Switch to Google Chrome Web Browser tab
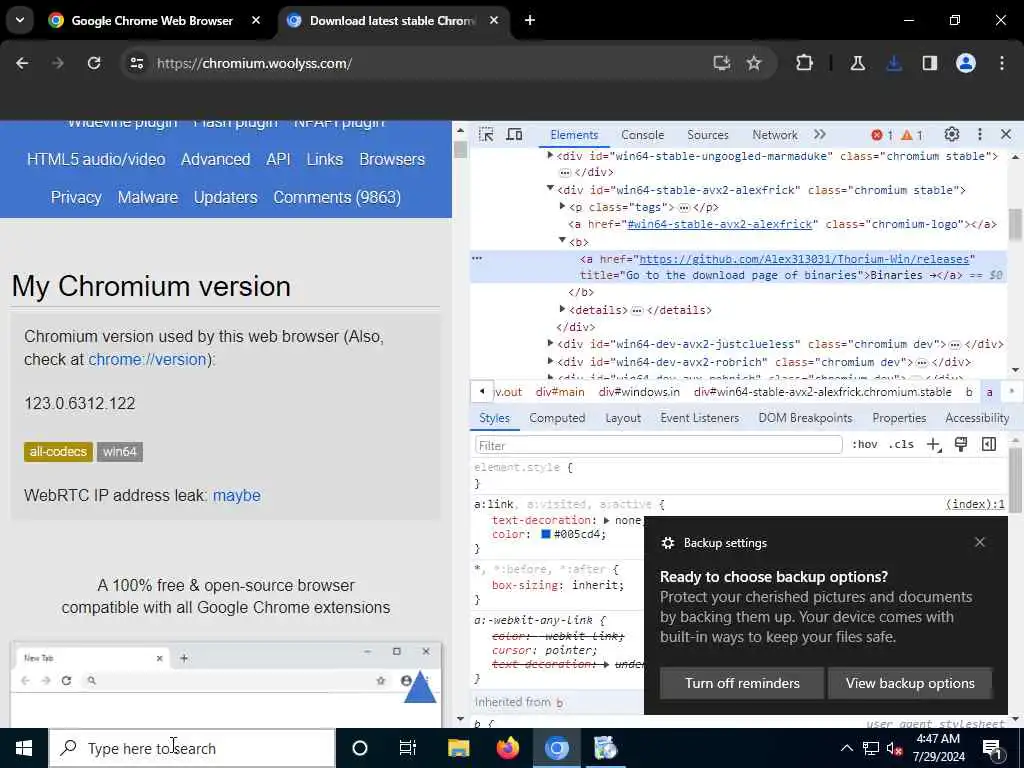The image size is (1024, 768). coord(152,21)
